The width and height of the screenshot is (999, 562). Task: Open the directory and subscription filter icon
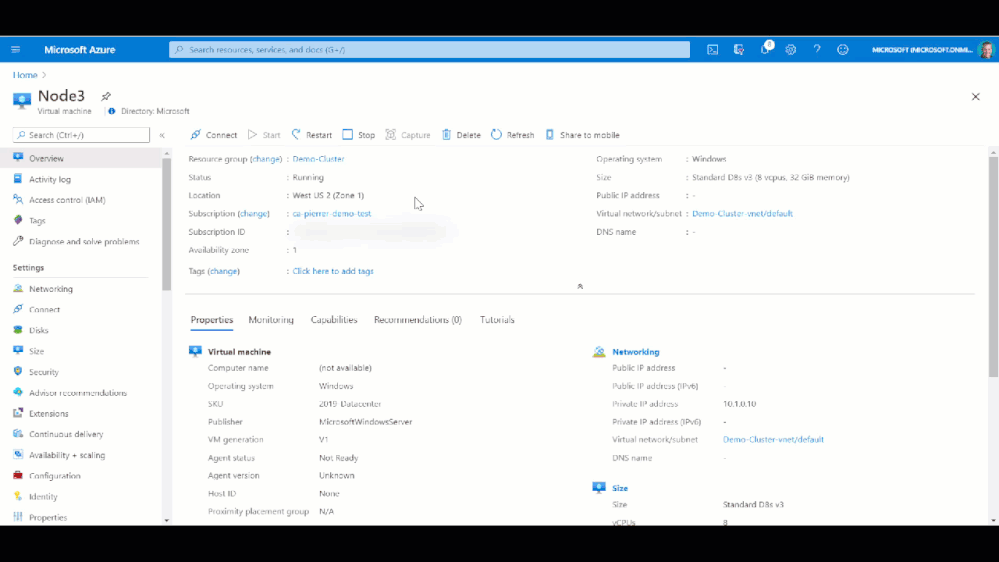point(738,50)
